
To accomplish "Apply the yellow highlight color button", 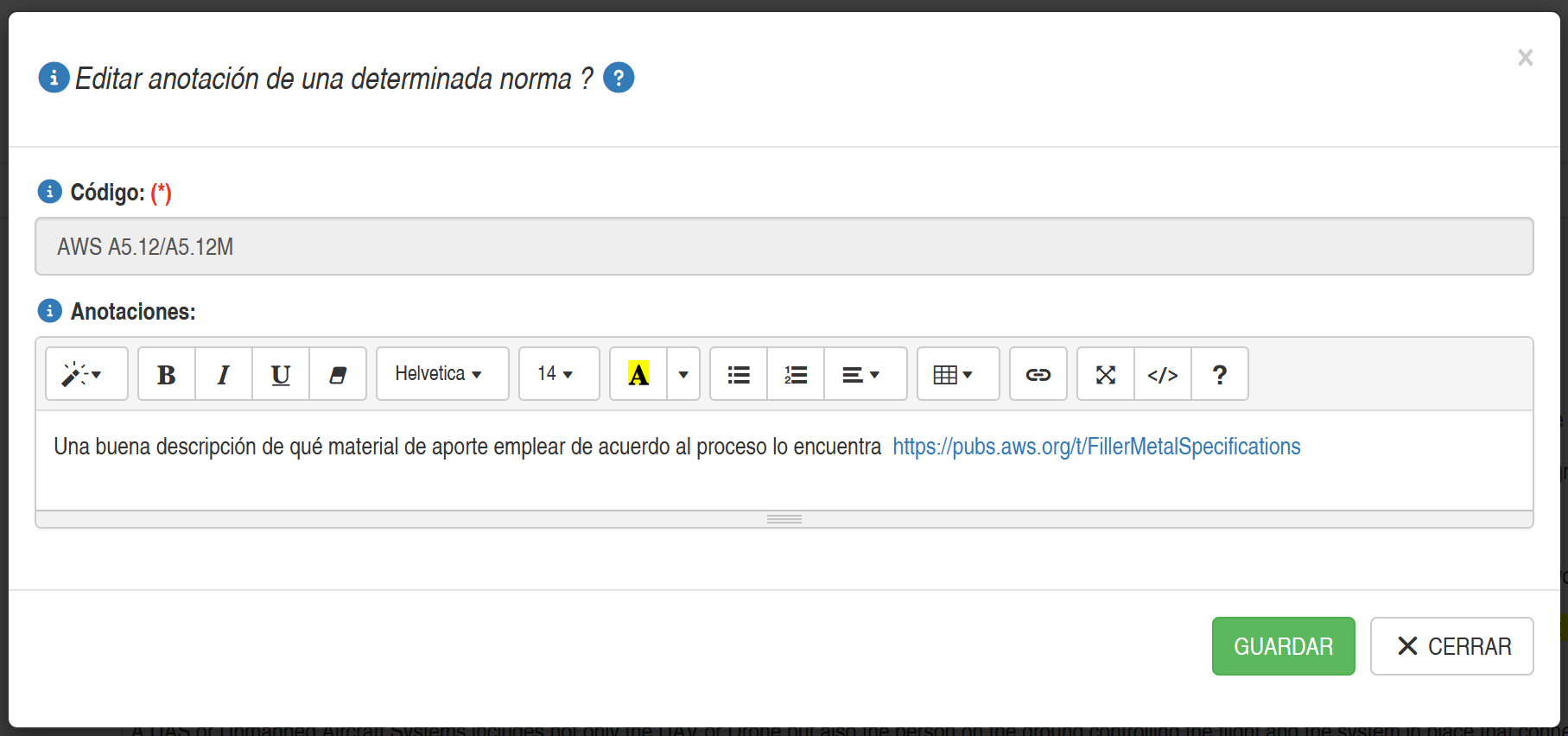I will coord(638,374).
